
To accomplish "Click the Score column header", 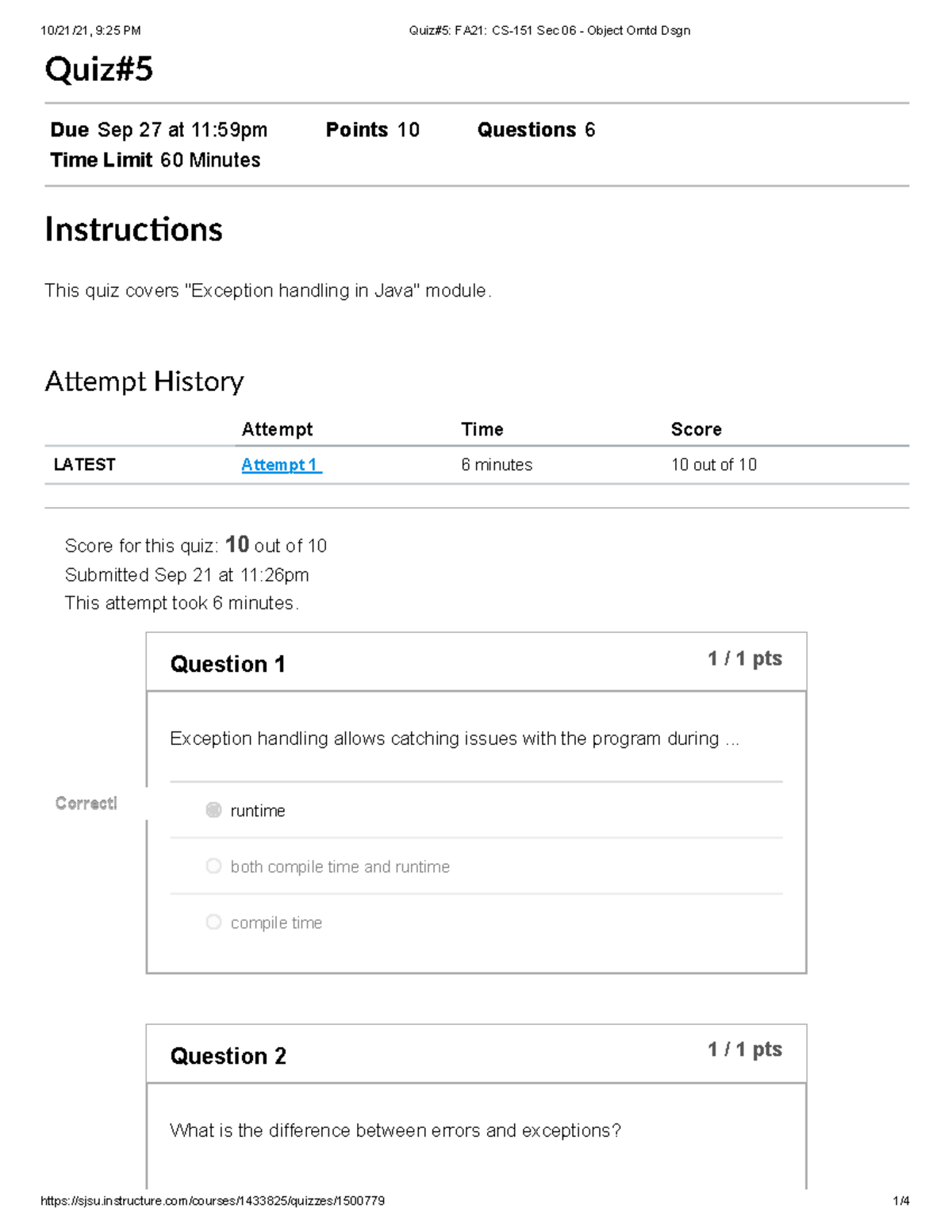I will (696, 429).
